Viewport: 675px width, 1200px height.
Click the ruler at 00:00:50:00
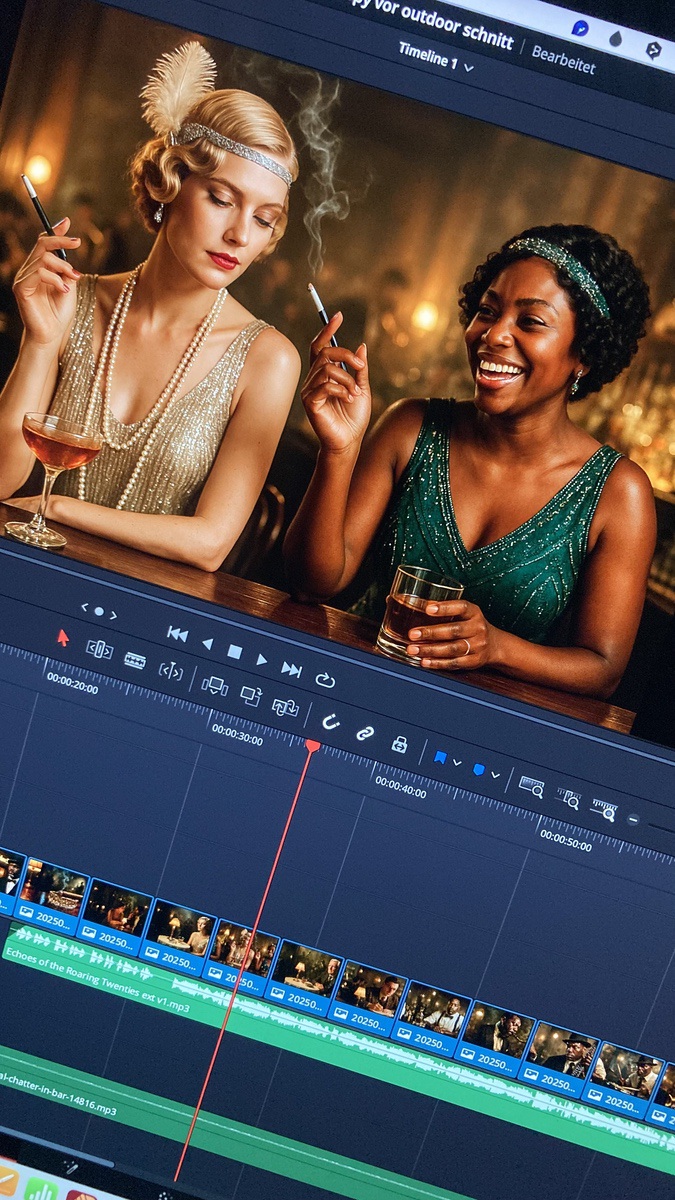565,838
